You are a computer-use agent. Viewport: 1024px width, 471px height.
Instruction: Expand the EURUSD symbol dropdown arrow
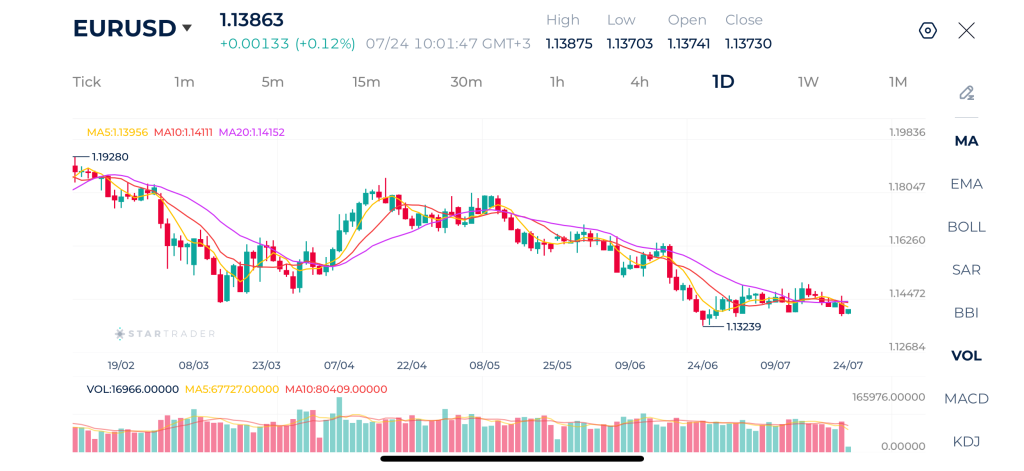click(187, 28)
